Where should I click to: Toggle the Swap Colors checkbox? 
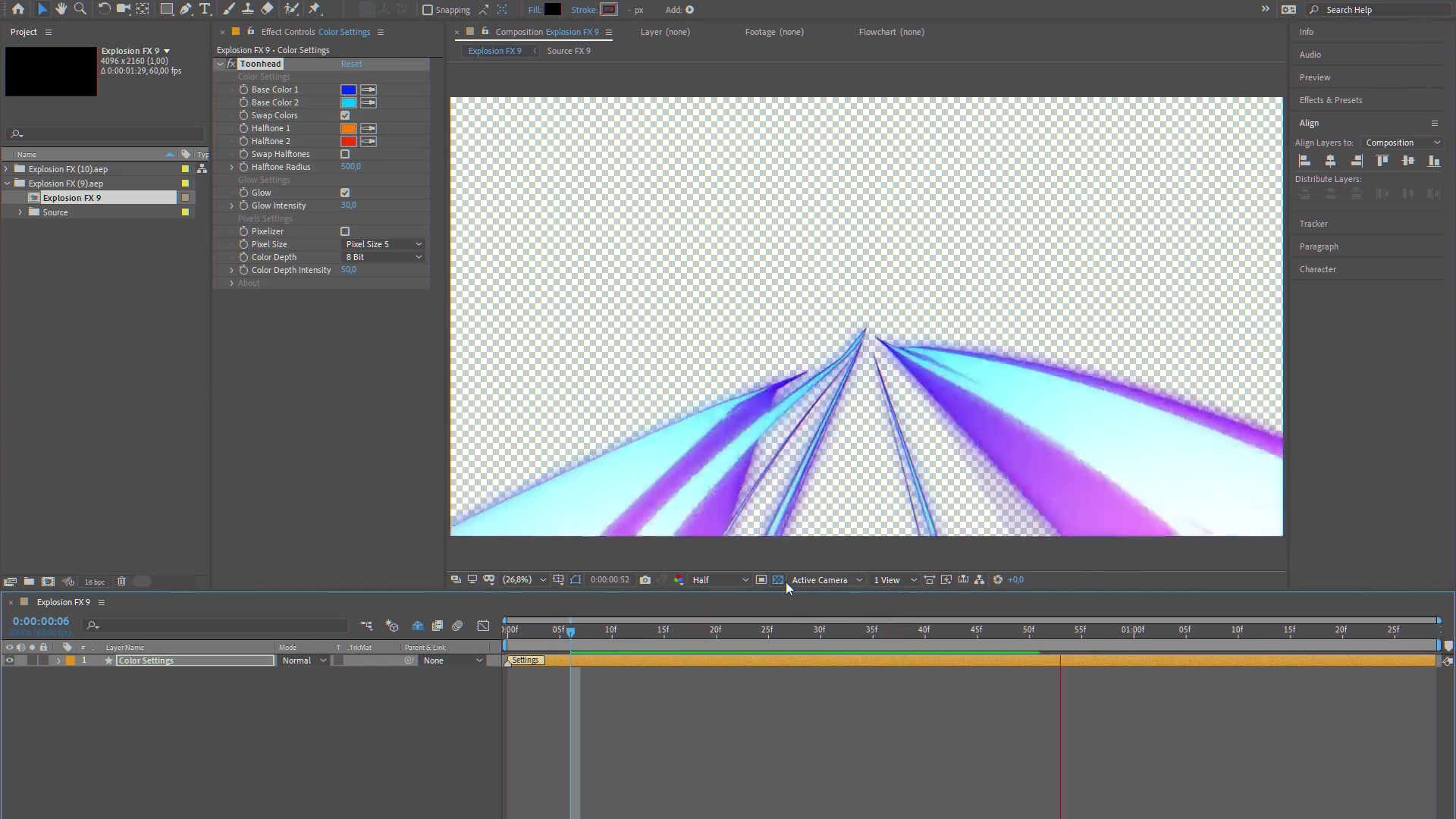click(345, 115)
